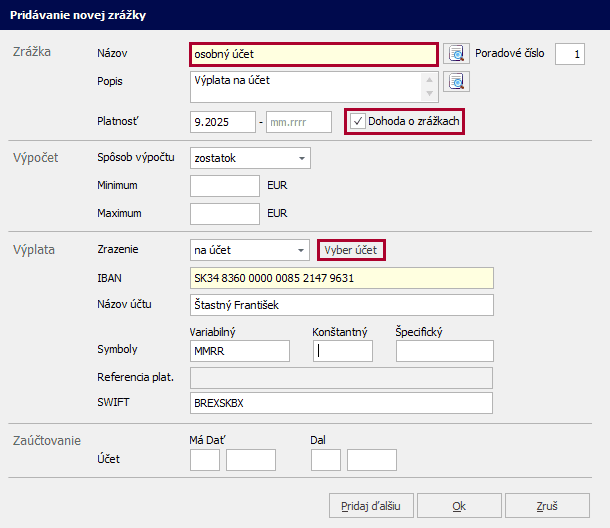Toggle the Dohoda o zrážkach checkbox
This screenshot has width=610, height=528.
358,122
